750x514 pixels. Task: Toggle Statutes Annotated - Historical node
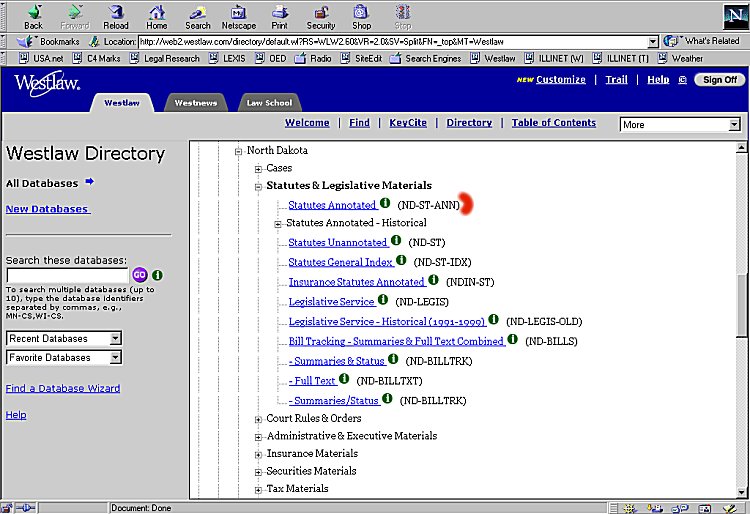(277, 224)
